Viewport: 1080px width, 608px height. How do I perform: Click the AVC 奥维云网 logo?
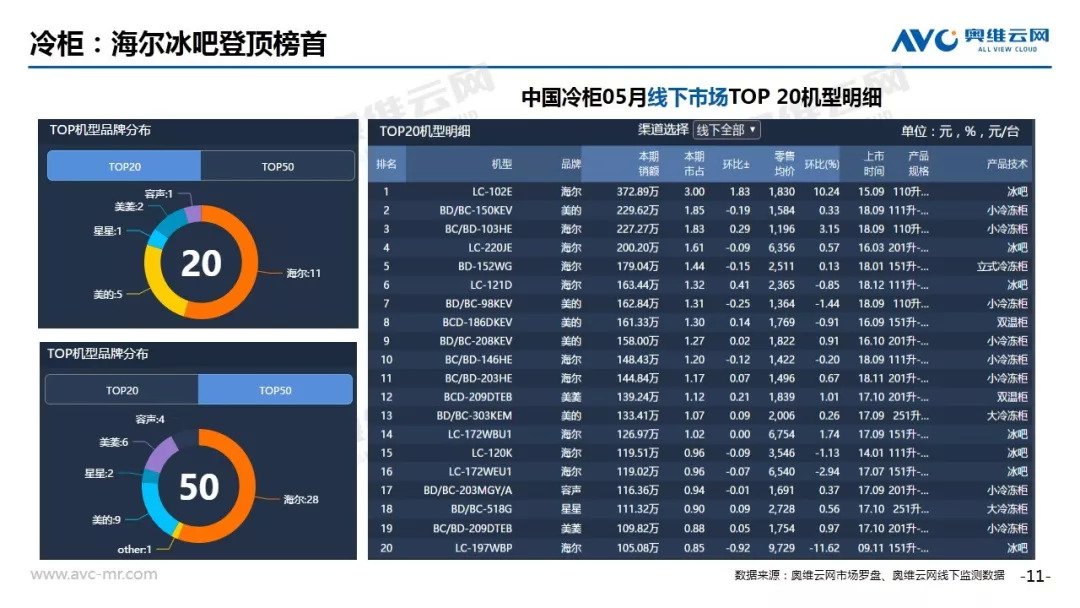pyautogui.click(x=970, y=39)
